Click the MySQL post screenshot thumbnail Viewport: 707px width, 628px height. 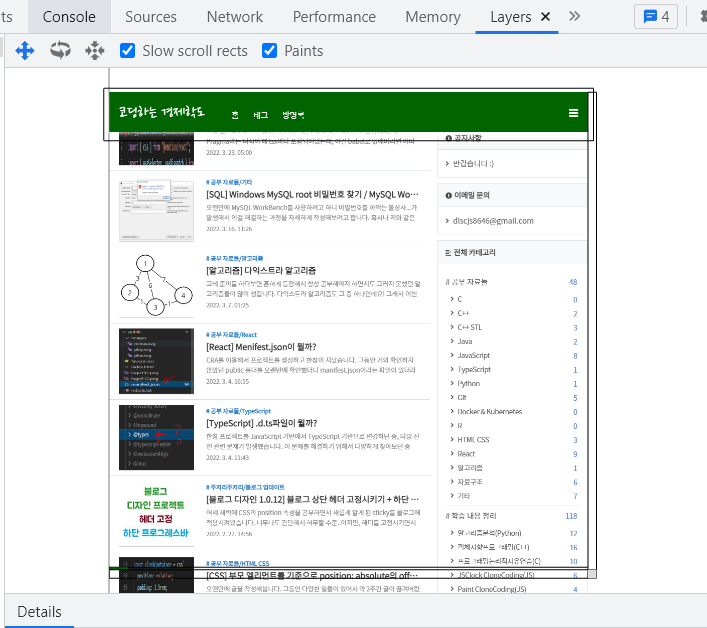[x=156, y=211]
